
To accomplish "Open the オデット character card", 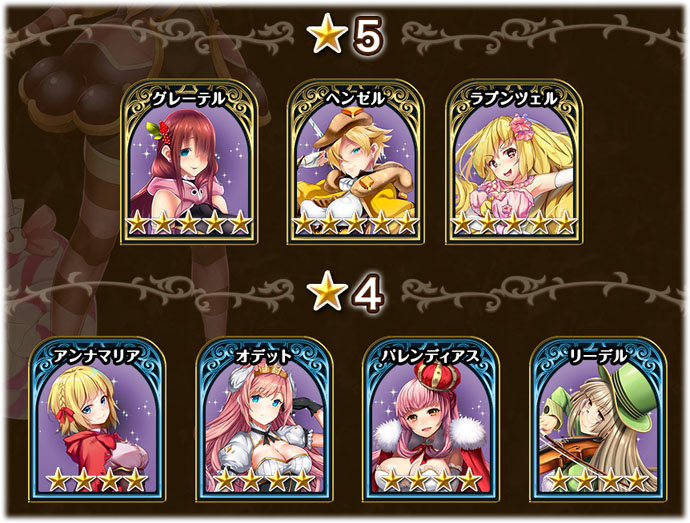I will 264,420.
